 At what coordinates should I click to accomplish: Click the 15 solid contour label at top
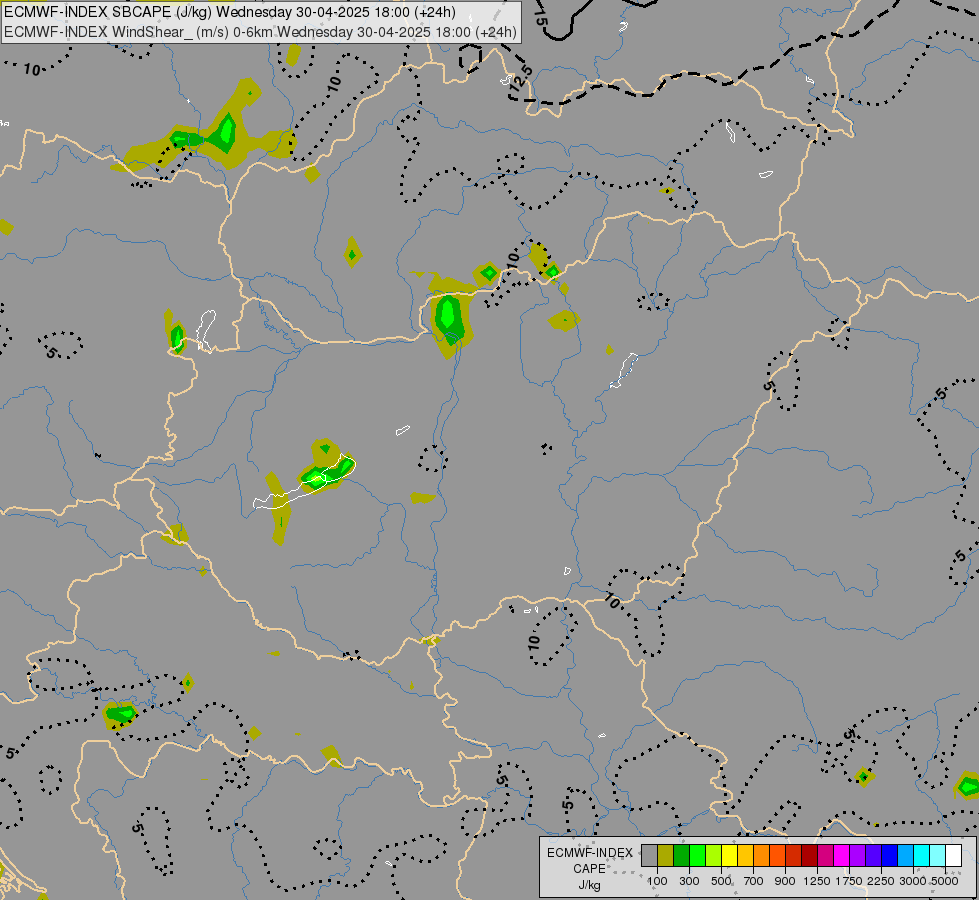(x=541, y=17)
